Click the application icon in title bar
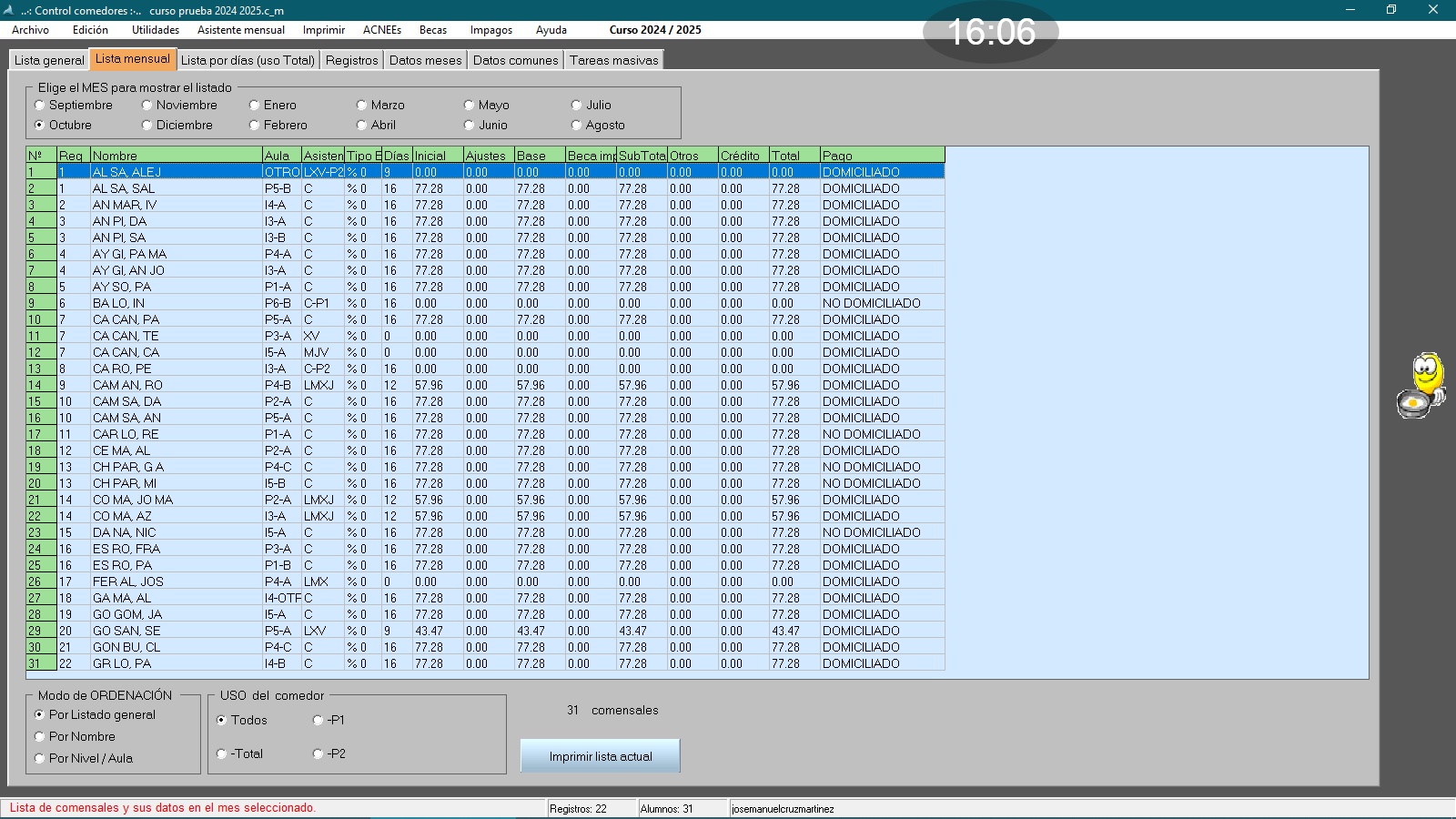 pyautogui.click(x=9, y=10)
